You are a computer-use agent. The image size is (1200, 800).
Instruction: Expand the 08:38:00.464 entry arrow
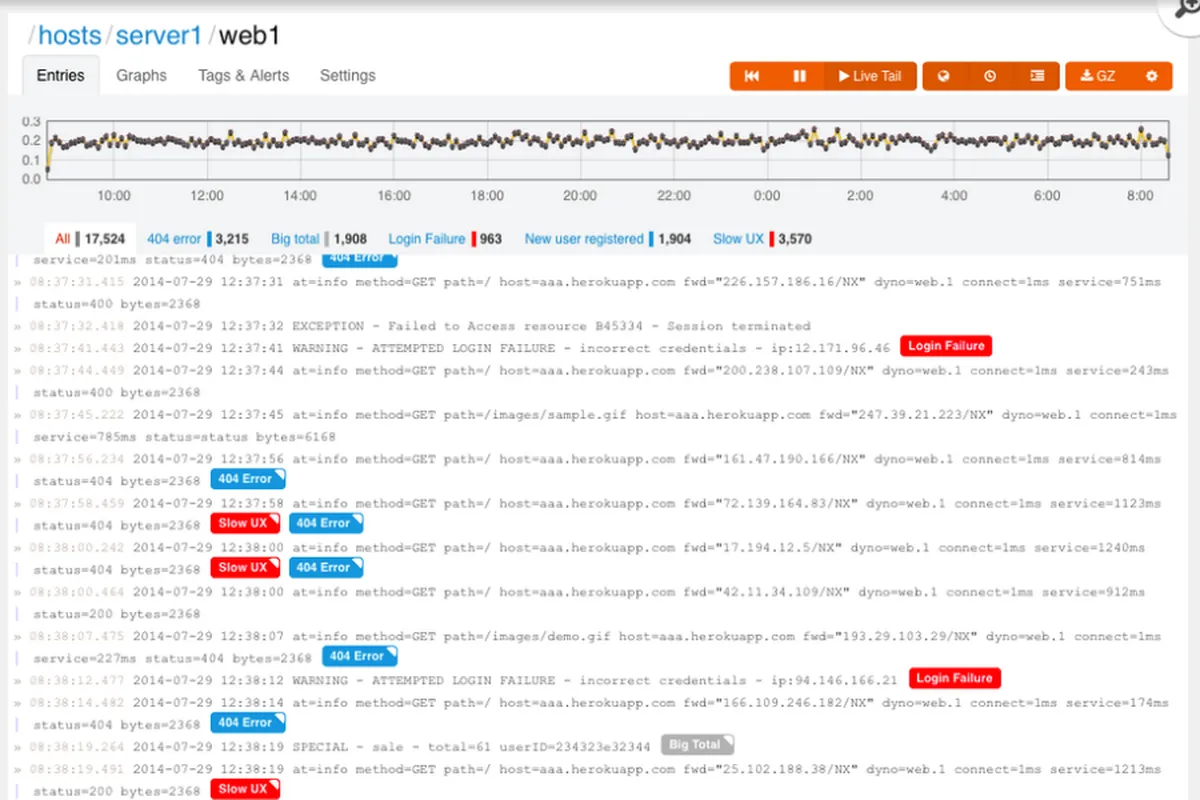coord(17,592)
